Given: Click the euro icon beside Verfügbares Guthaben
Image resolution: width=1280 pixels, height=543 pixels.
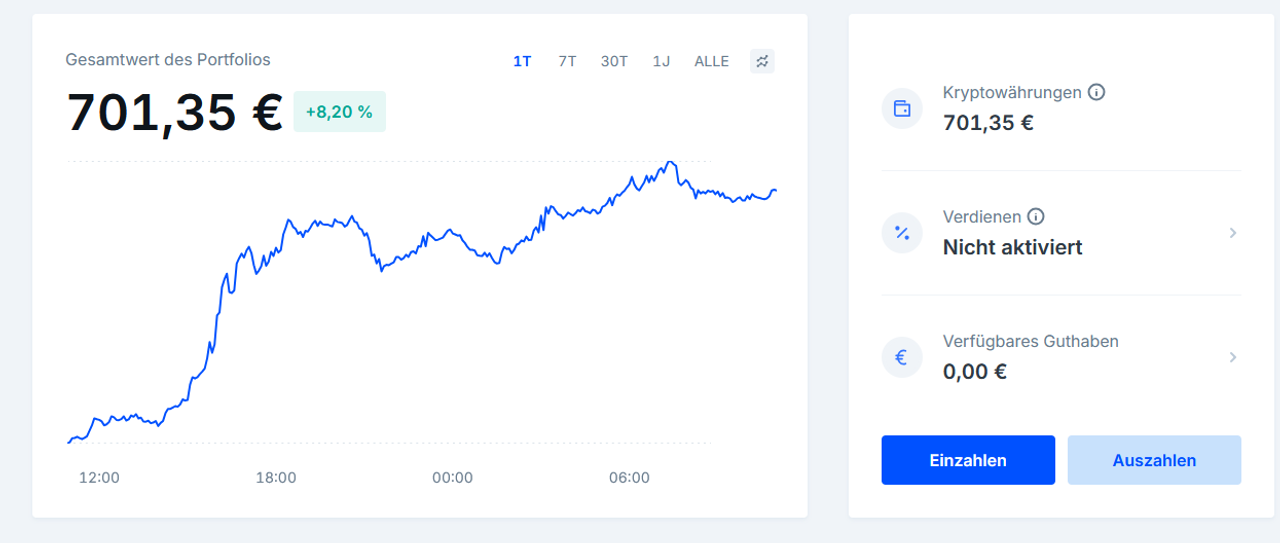Looking at the screenshot, I should click(902, 357).
